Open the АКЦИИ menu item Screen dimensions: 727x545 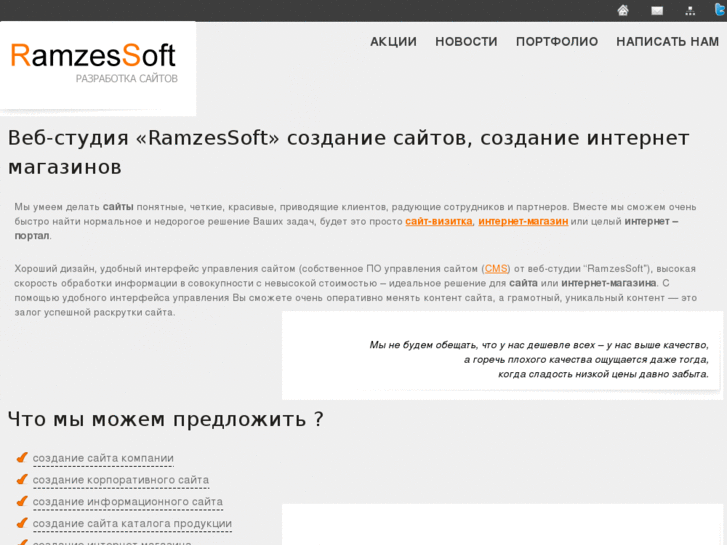(x=393, y=42)
